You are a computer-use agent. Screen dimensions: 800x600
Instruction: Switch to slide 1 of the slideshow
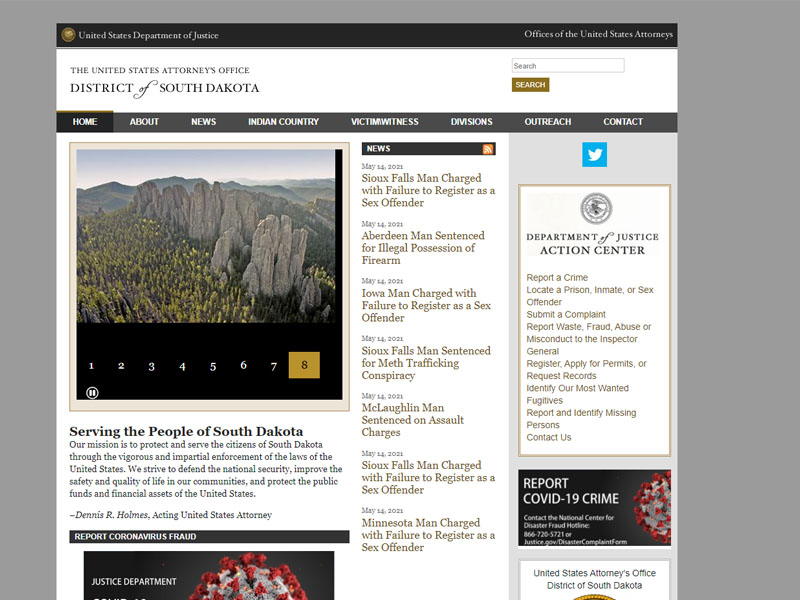point(92,366)
